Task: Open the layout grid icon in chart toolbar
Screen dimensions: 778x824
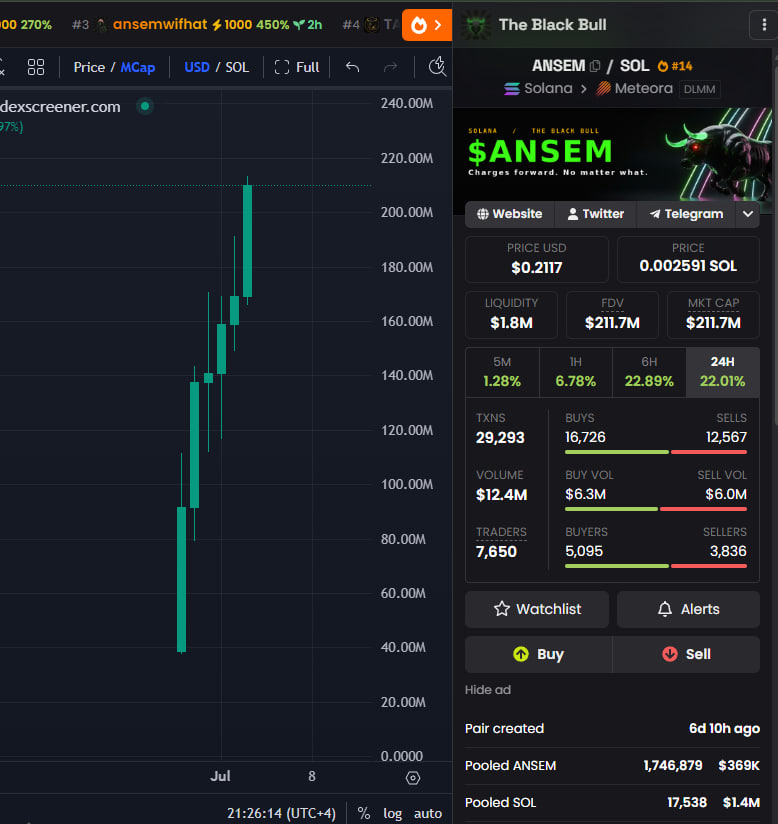Action: (x=36, y=67)
